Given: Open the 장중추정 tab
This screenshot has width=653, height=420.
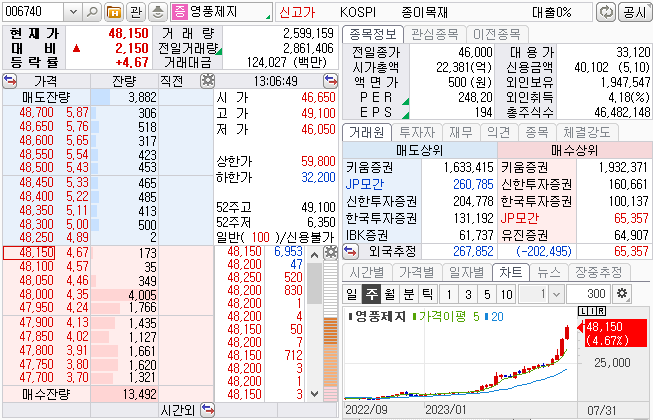Looking at the screenshot, I should [599, 272].
